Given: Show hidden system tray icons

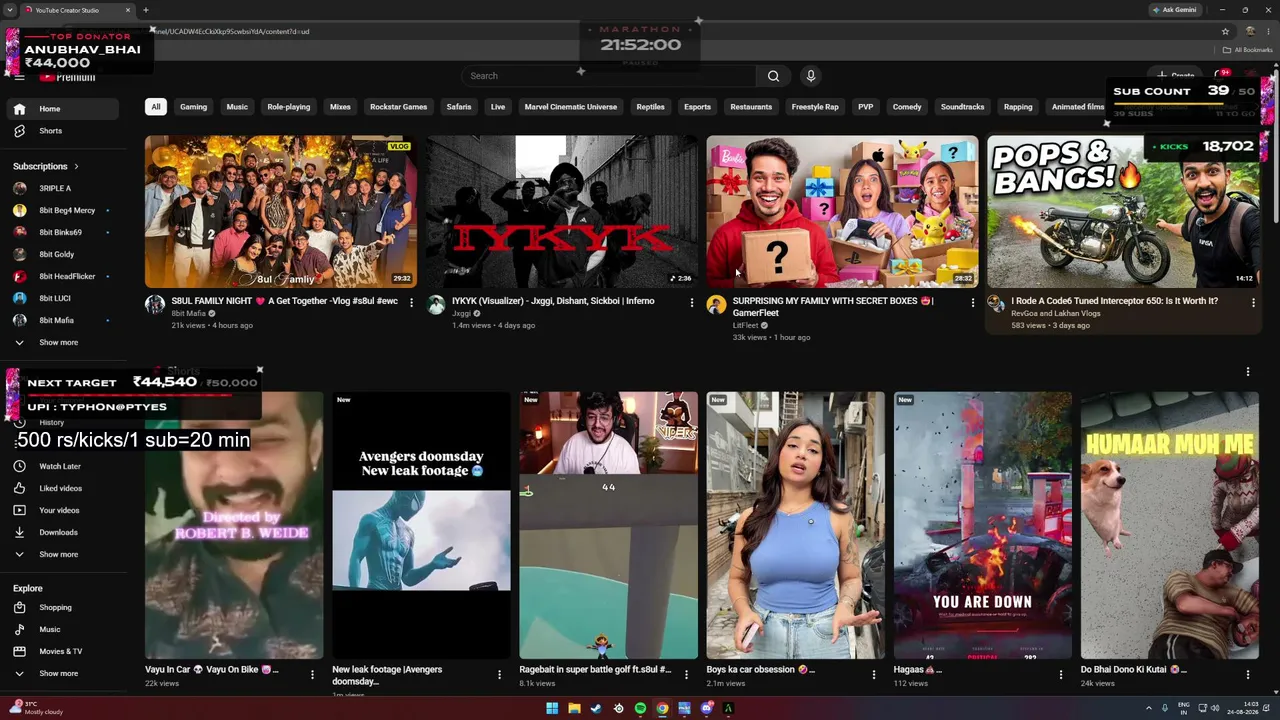Looking at the screenshot, I should click(x=1149, y=709).
